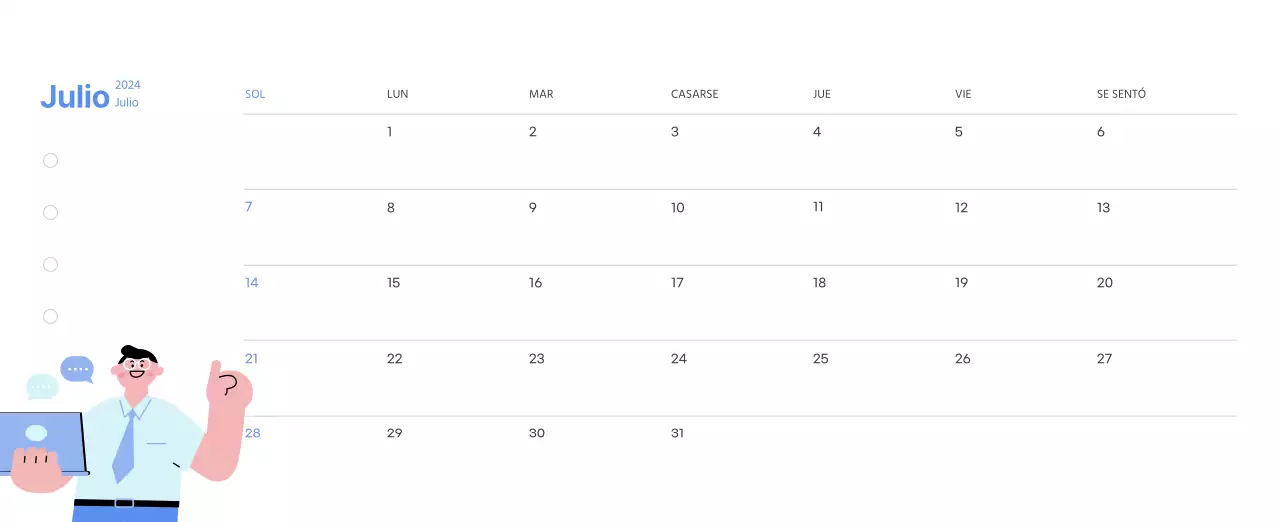
Task: Click the blue laptop illustration
Action: [40, 440]
